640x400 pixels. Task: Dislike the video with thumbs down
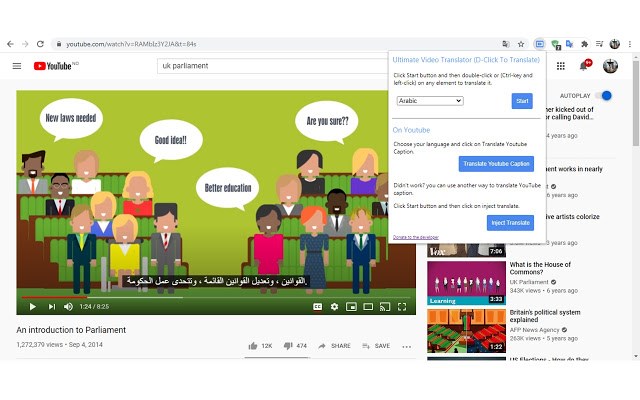pos(295,346)
